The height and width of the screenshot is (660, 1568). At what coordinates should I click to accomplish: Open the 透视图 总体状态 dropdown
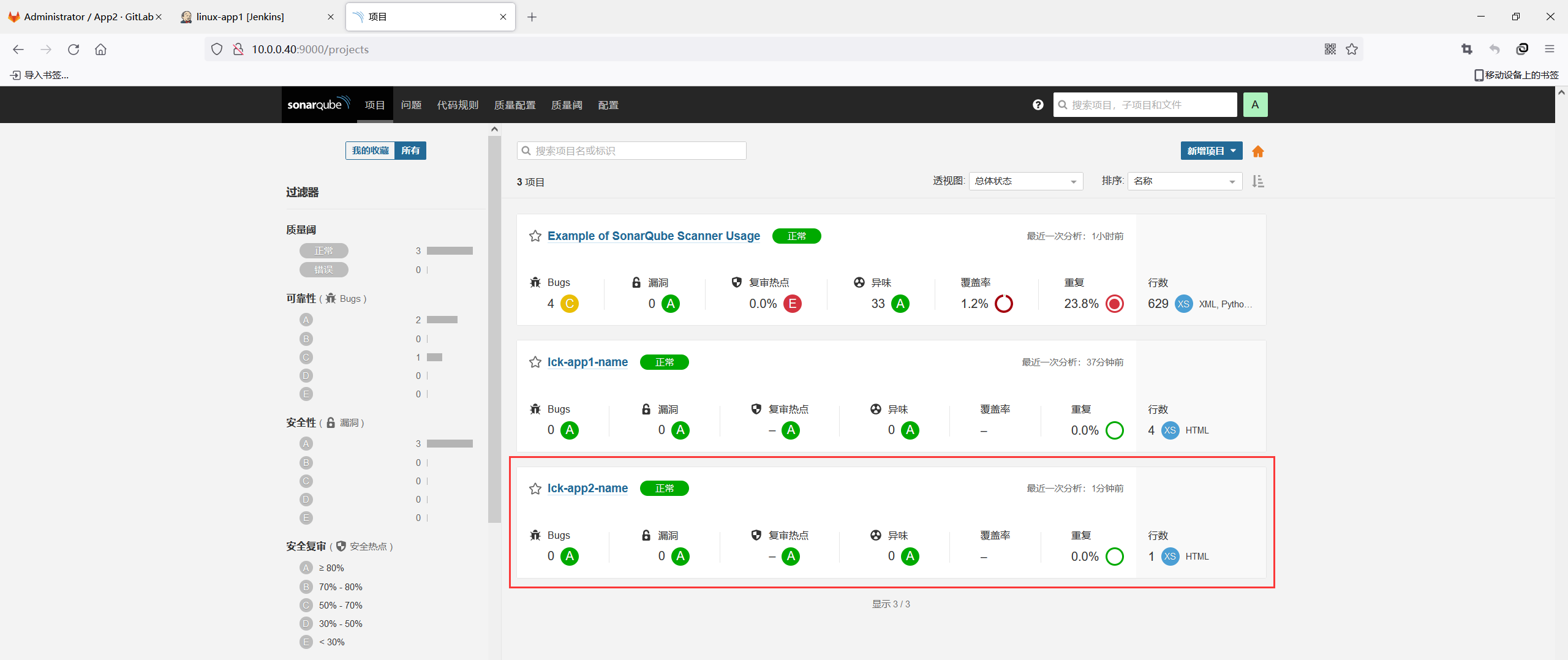tap(1026, 181)
